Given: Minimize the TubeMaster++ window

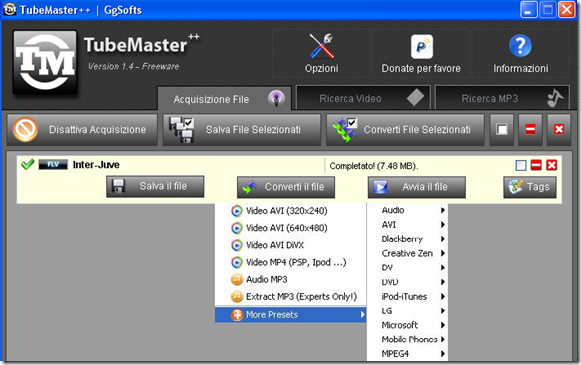Looking at the screenshot, I should 528,10.
